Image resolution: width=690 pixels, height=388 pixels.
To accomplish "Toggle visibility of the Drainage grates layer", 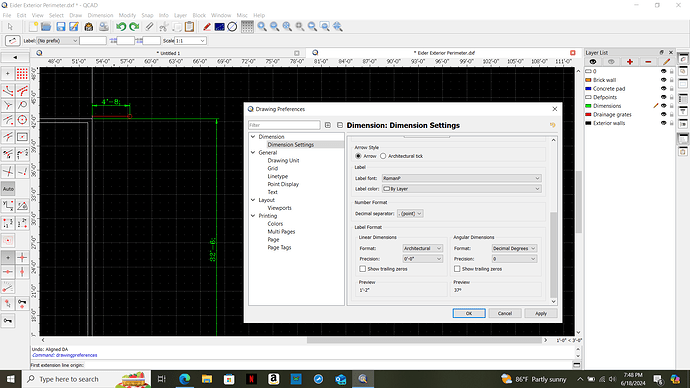I will pyautogui.click(x=663, y=114).
